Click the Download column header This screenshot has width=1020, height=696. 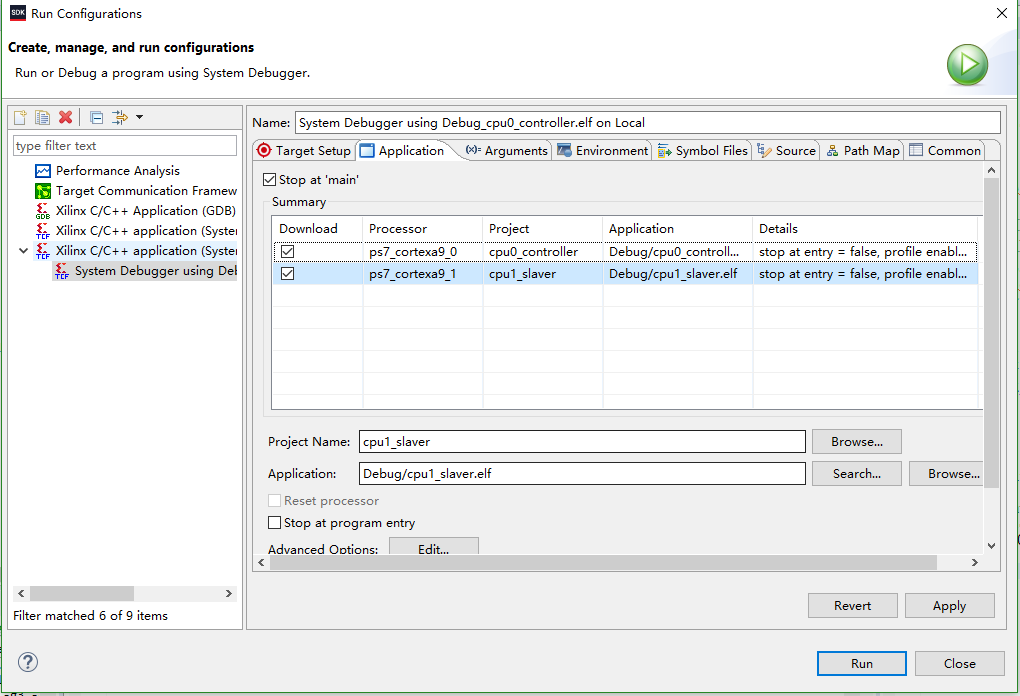point(317,228)
